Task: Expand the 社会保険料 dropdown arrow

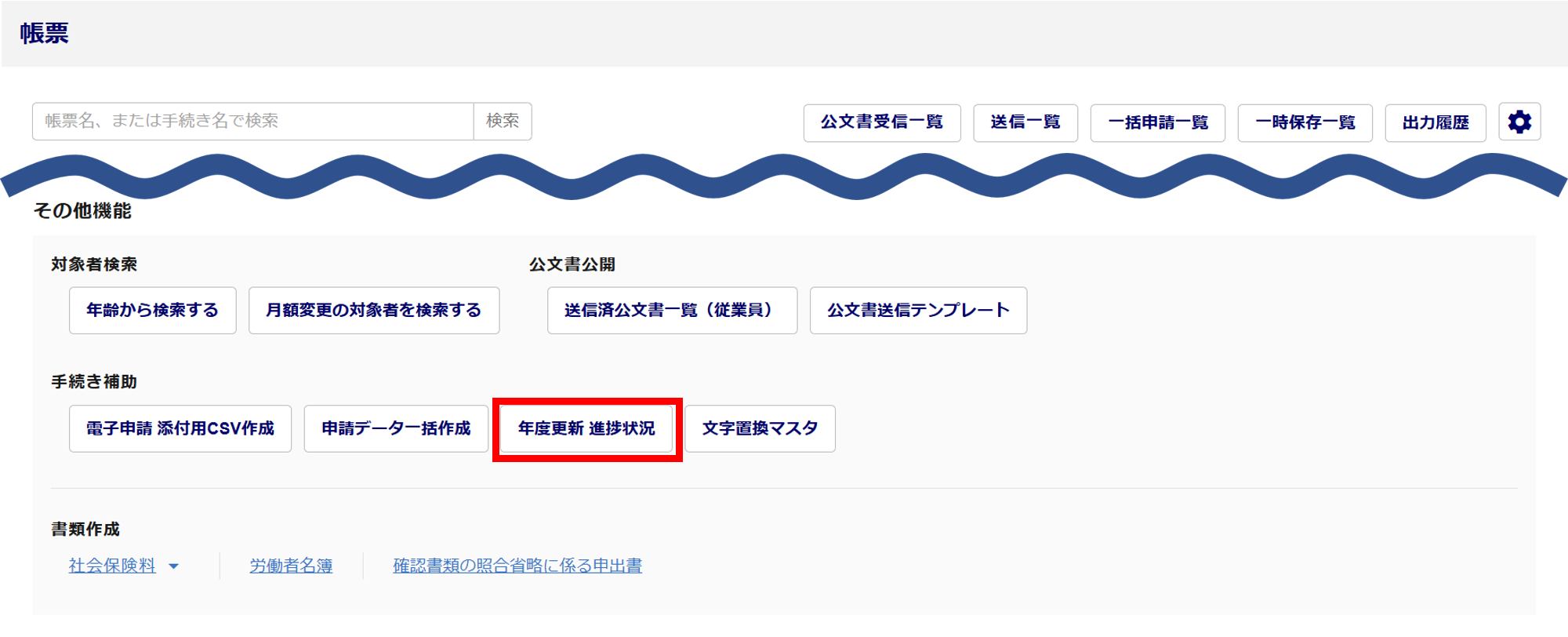Action: click(174, 566)
